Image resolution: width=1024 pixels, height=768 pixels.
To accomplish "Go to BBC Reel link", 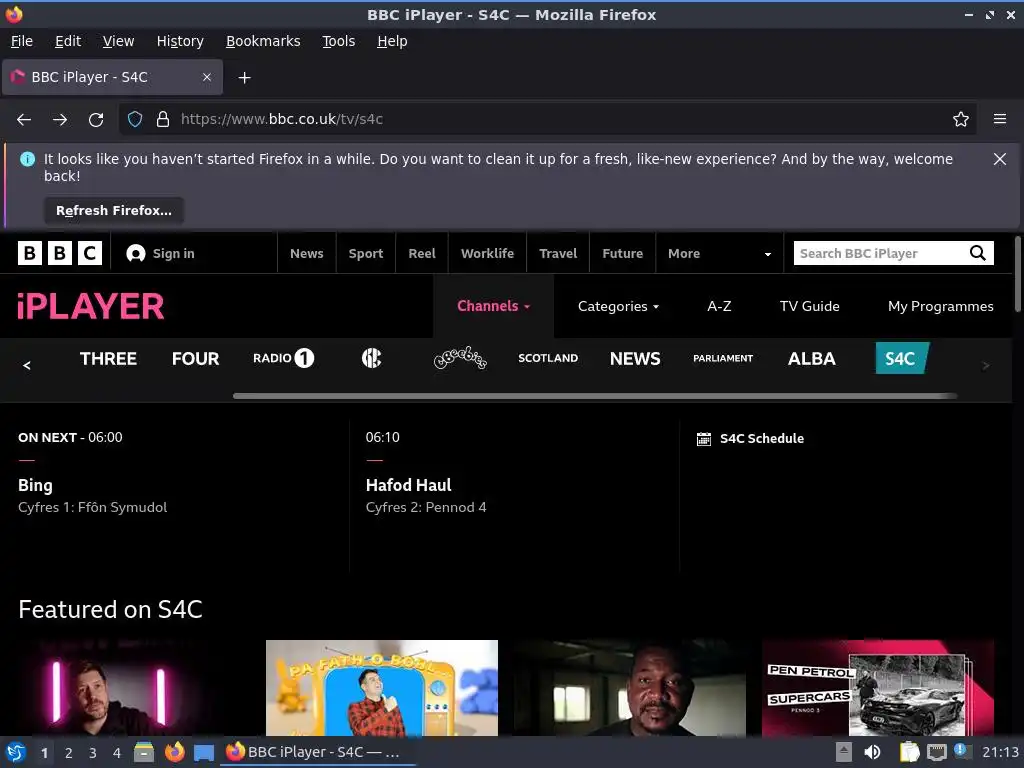I will pos(422,253).
